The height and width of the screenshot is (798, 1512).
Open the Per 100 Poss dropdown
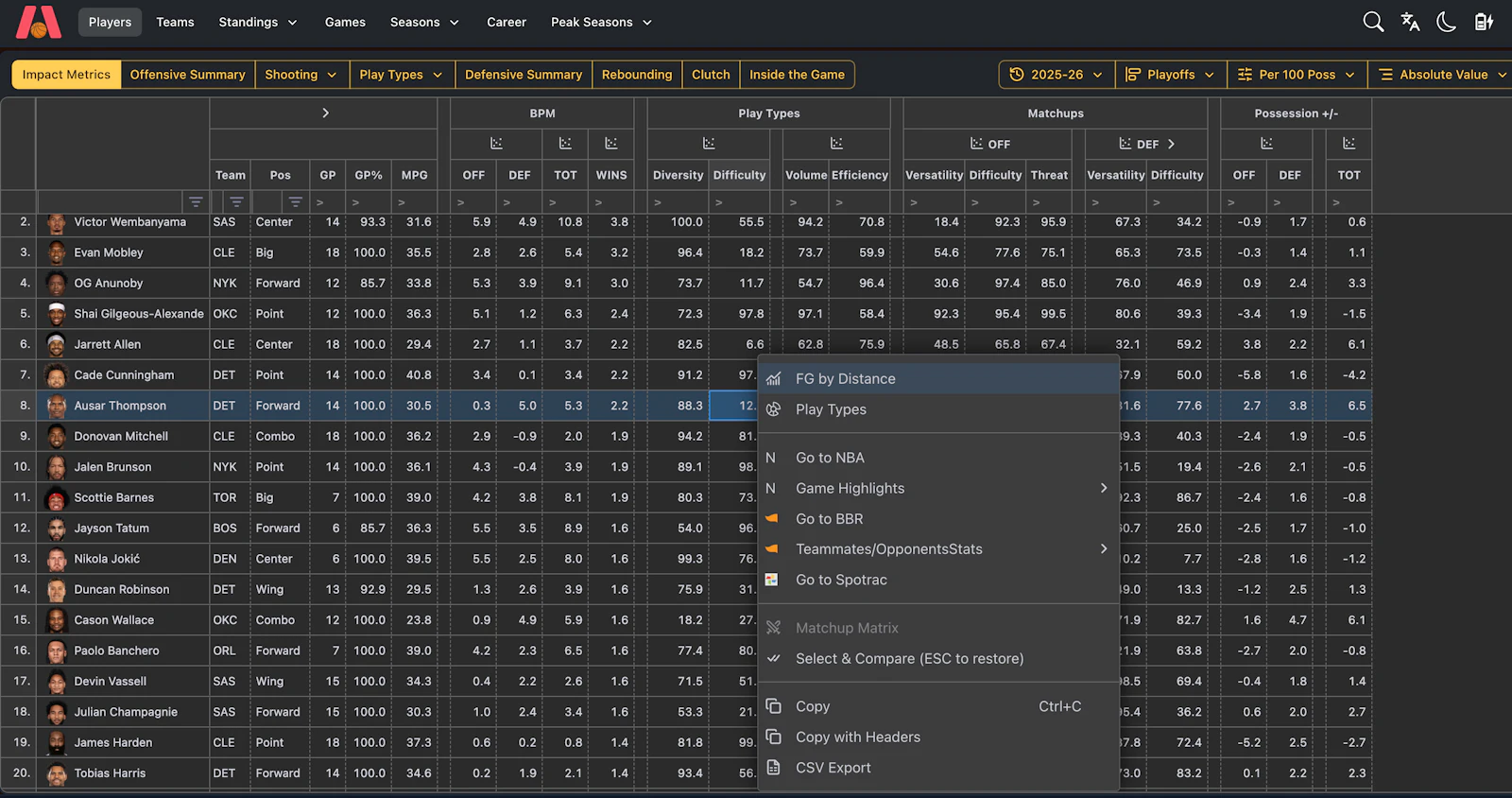click(x=1297, y=75)
